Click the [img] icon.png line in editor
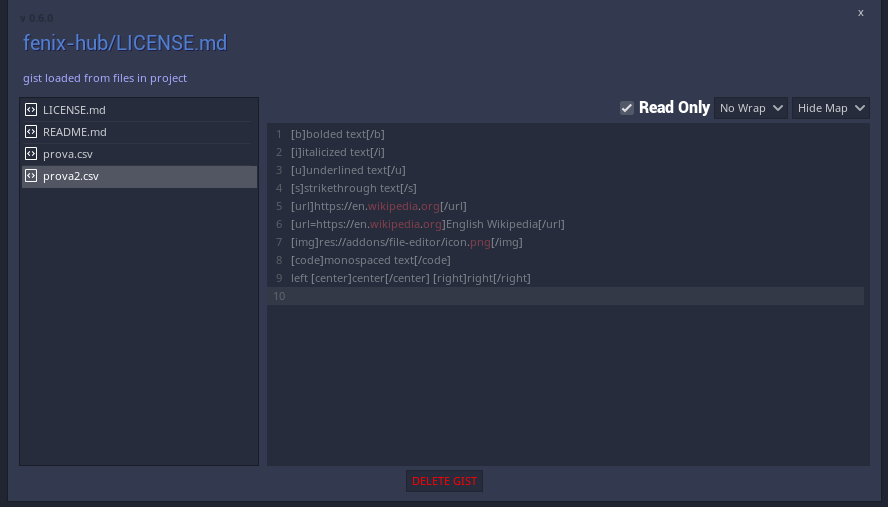888x507 pixels. click(x=407, y=242)
